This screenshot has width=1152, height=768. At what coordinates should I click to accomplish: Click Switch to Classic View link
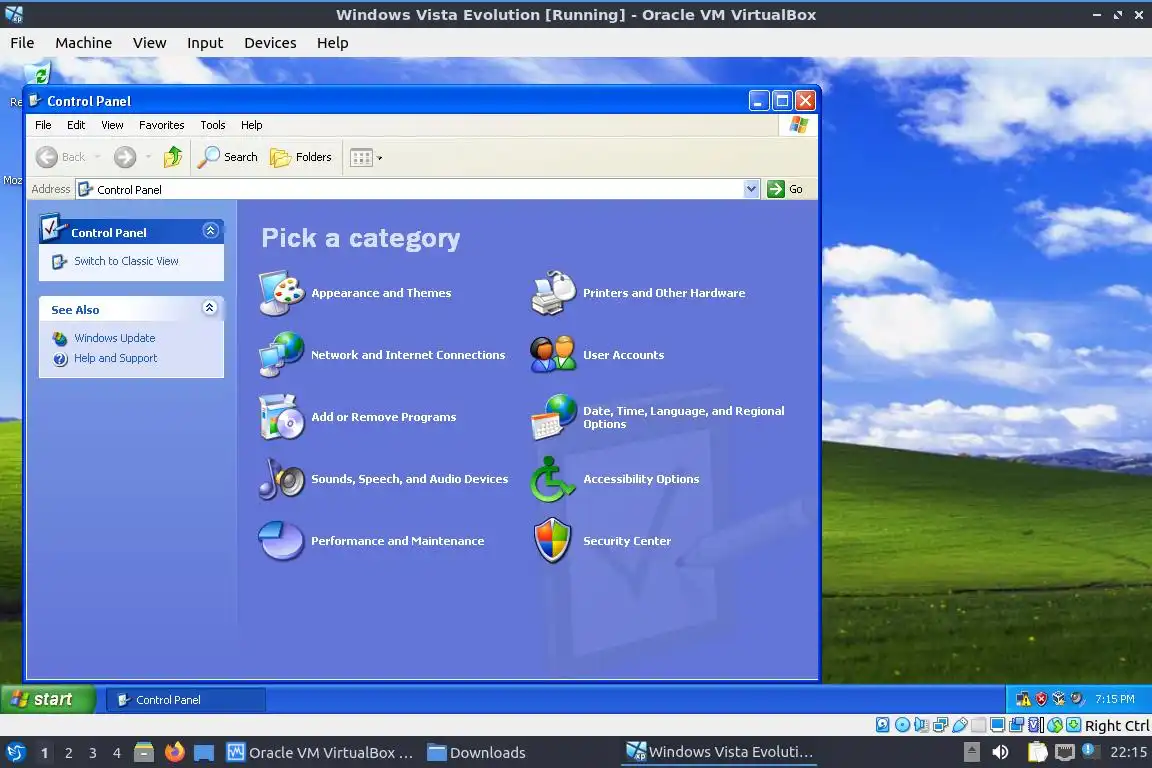126,261
